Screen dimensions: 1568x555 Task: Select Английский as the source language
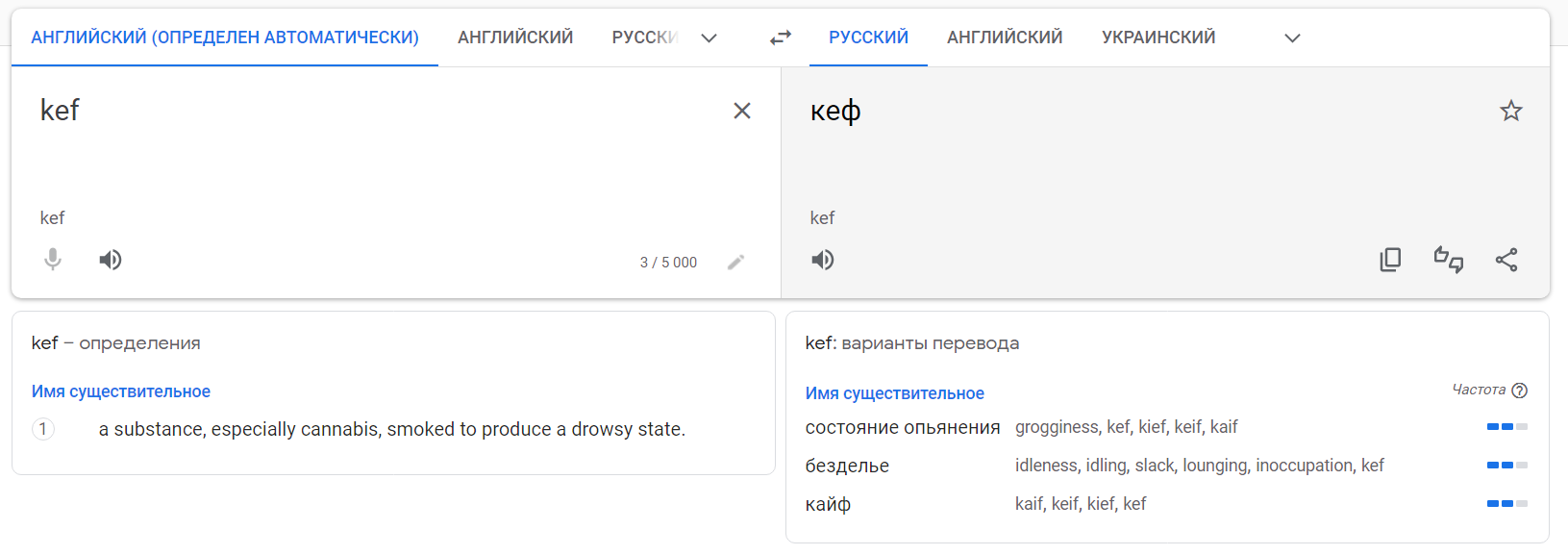click(515, 38)
